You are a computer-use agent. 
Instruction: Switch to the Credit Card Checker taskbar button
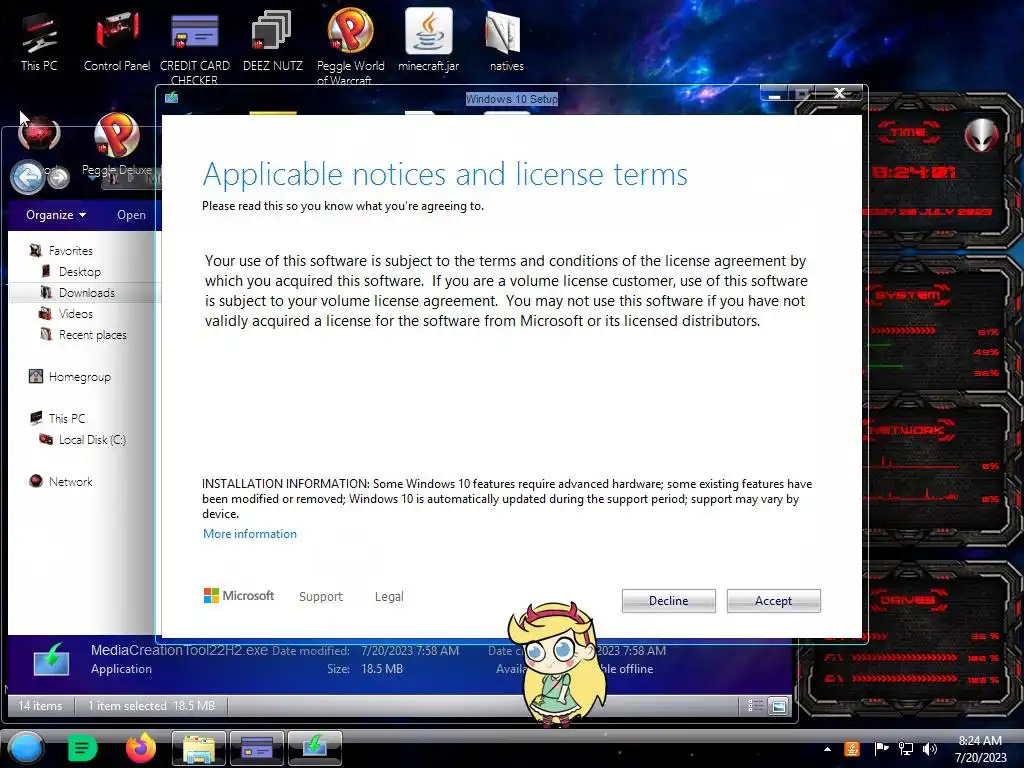pos(257,748)
